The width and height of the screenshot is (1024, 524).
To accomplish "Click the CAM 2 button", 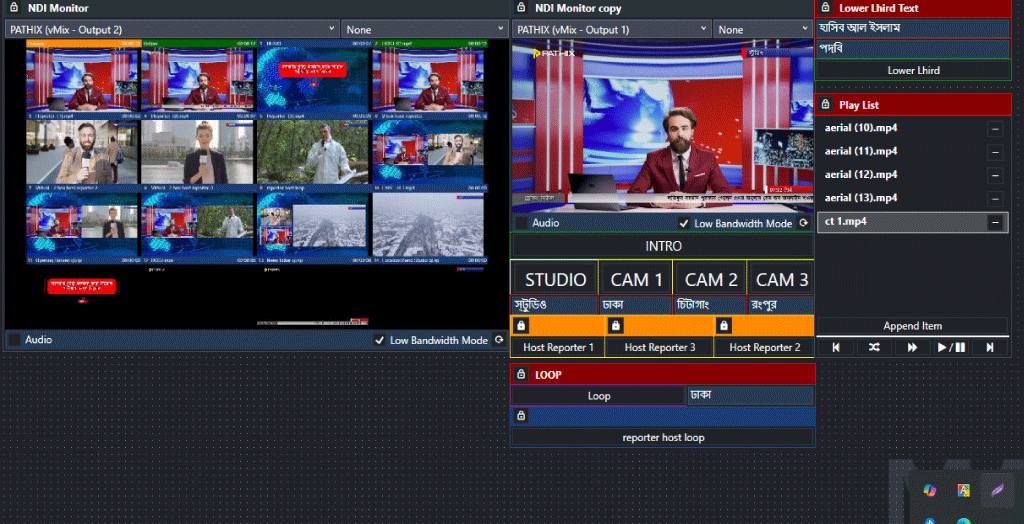I will click(711, 279).
